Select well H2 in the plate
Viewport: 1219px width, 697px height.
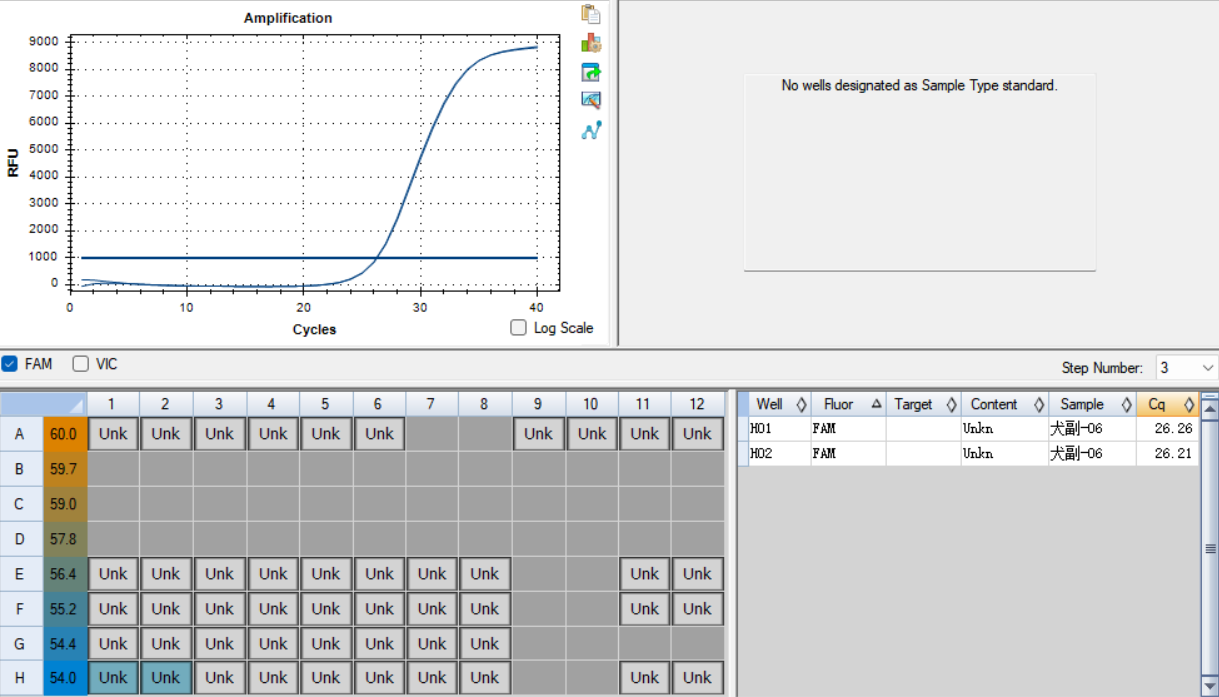(x=166, y=678)
